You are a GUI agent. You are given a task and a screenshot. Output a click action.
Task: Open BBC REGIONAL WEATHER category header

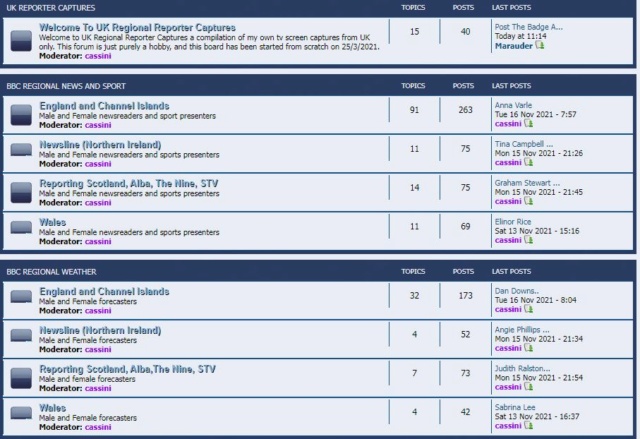click(x=51, y=272)
